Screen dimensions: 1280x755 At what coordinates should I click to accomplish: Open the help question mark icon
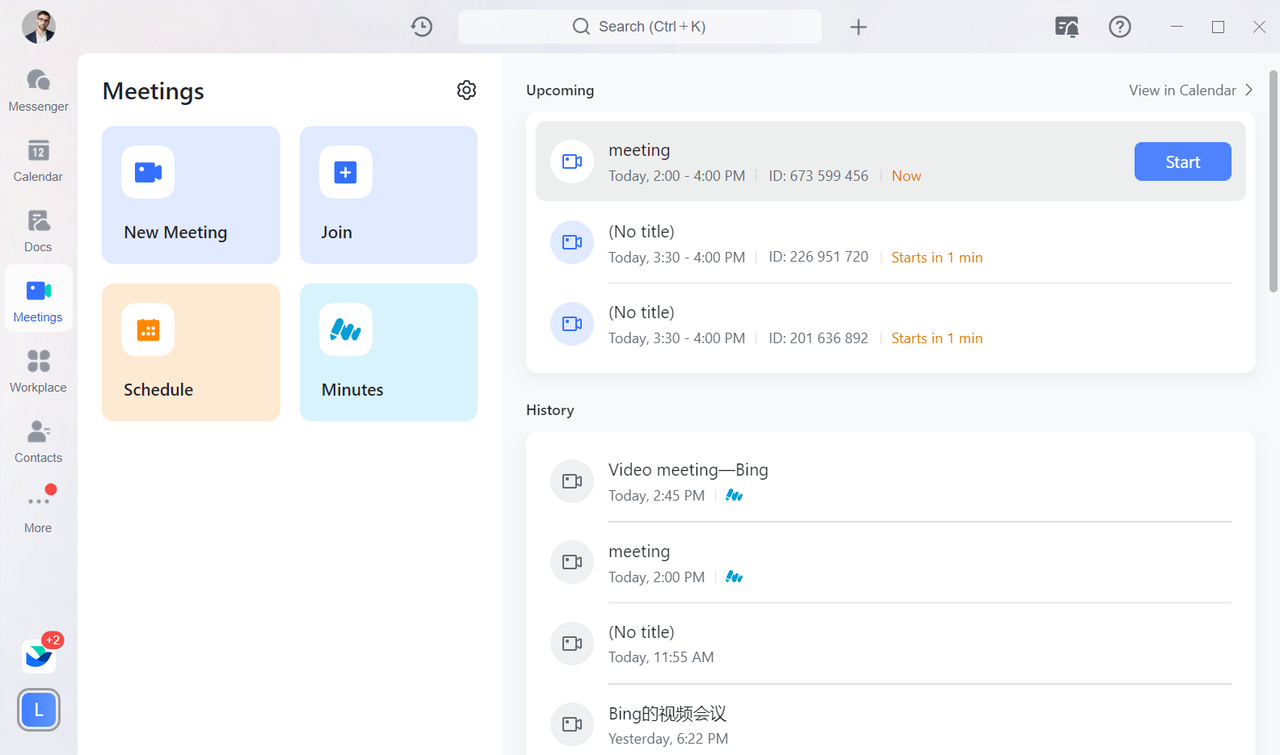(1120, 27)
